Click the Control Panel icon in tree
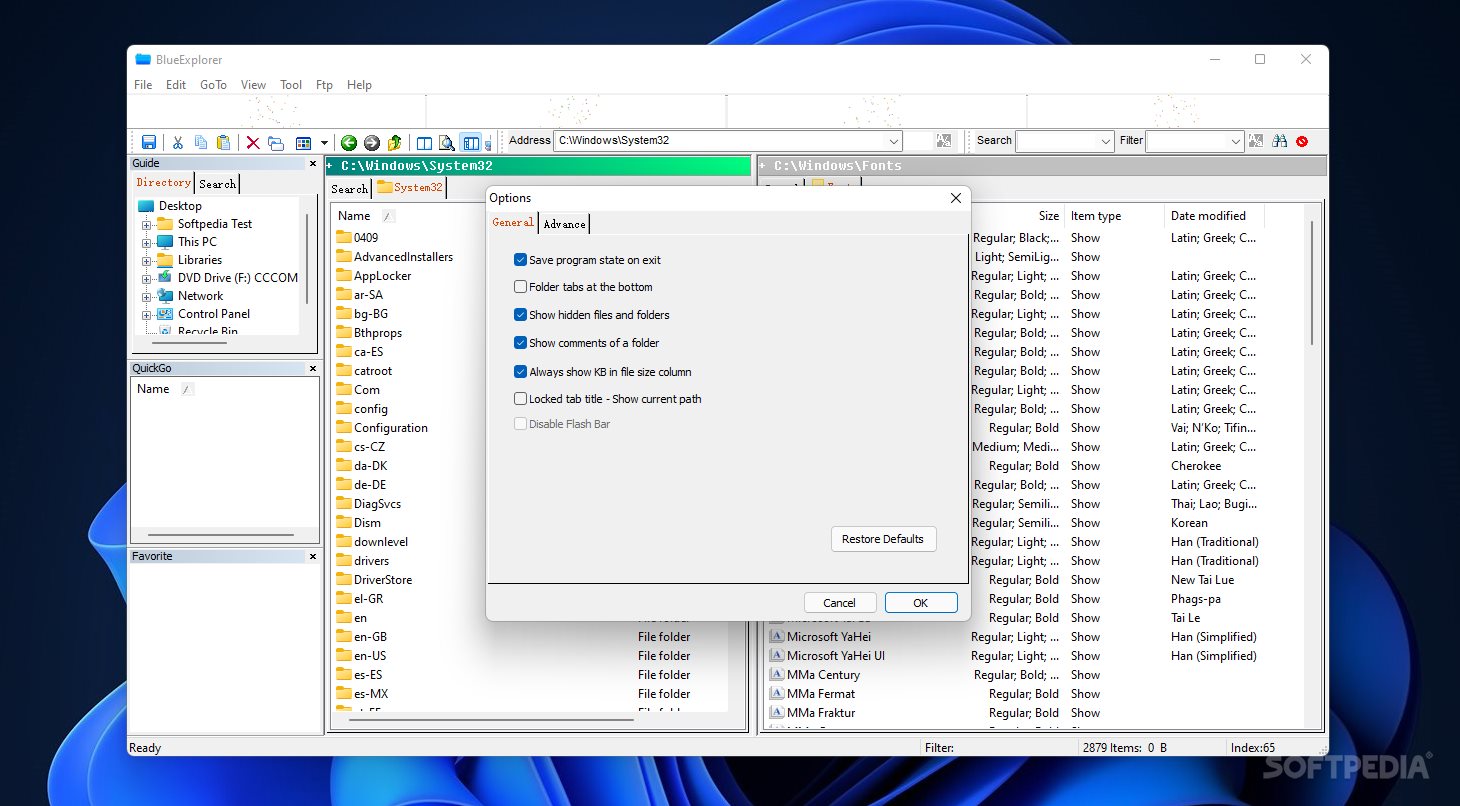 [x=165, y=314]
